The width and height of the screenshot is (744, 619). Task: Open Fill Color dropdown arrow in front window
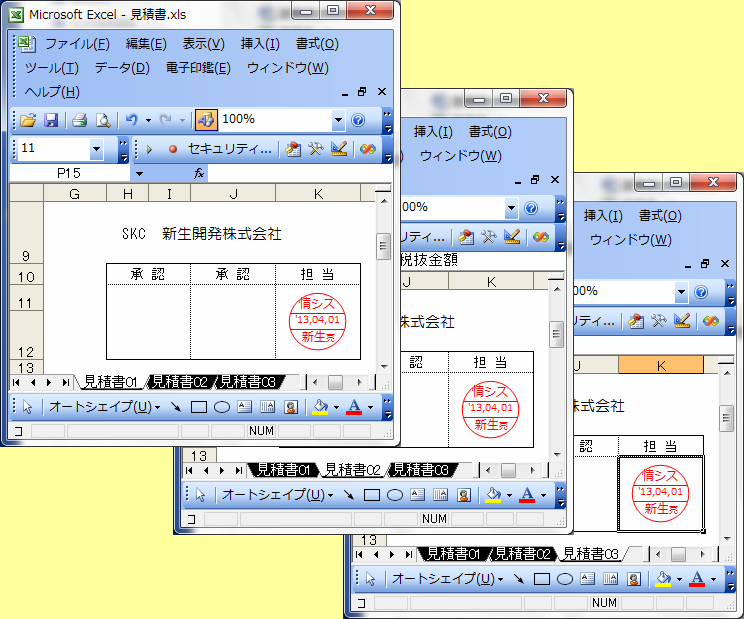point(336,407)
